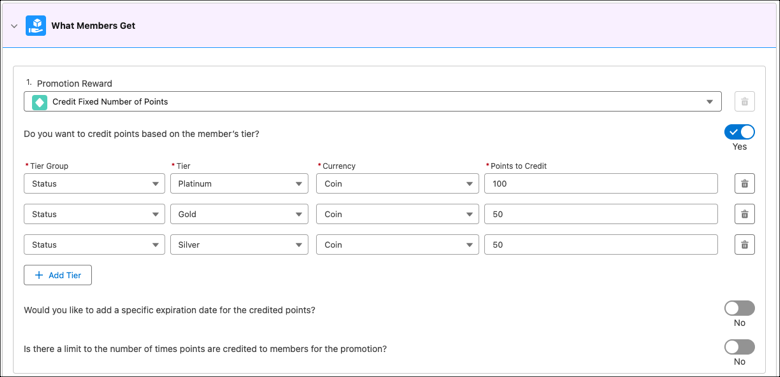Turn off the credit points by tier toggle
The image size is (780, 377).
739,132
